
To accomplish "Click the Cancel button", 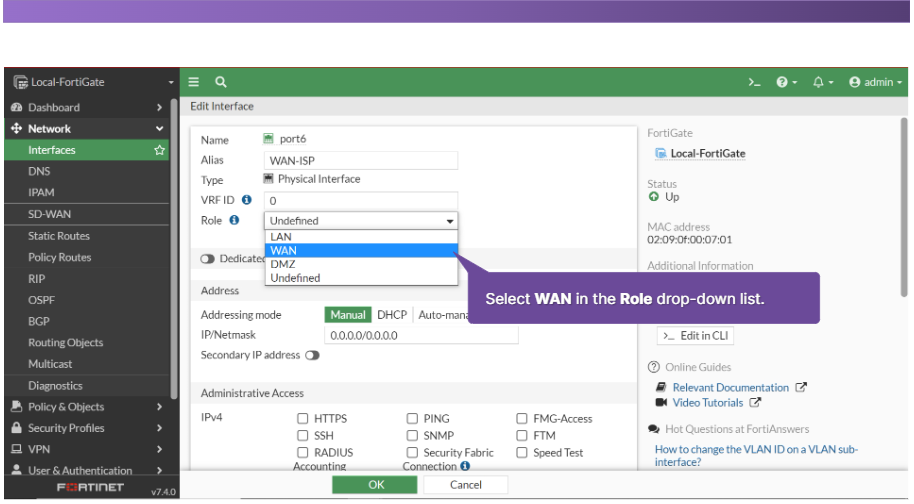I will (465, 485).
